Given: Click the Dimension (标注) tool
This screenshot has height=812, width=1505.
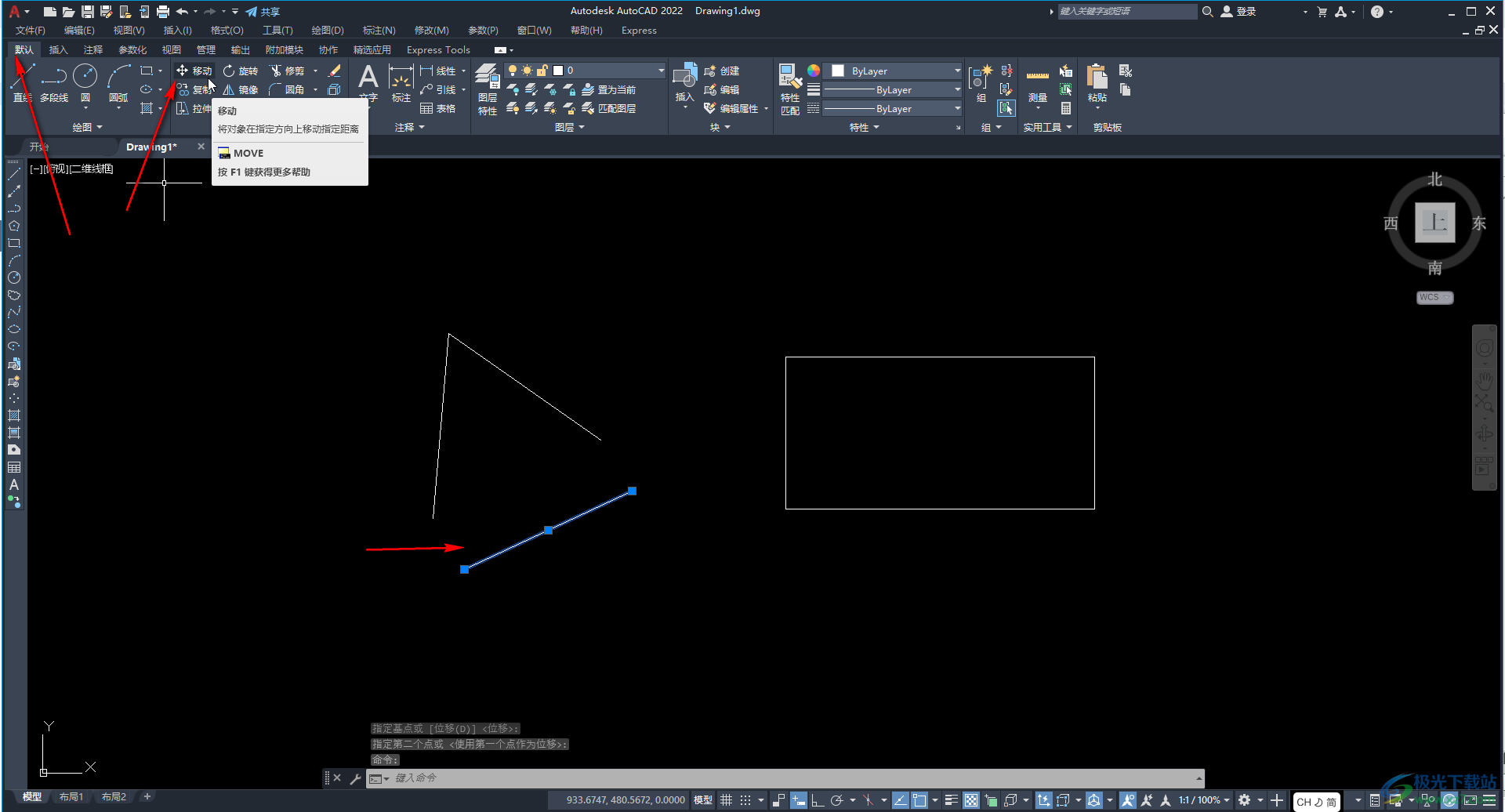Looking at the screenshot, I should (x=401, y=84).
